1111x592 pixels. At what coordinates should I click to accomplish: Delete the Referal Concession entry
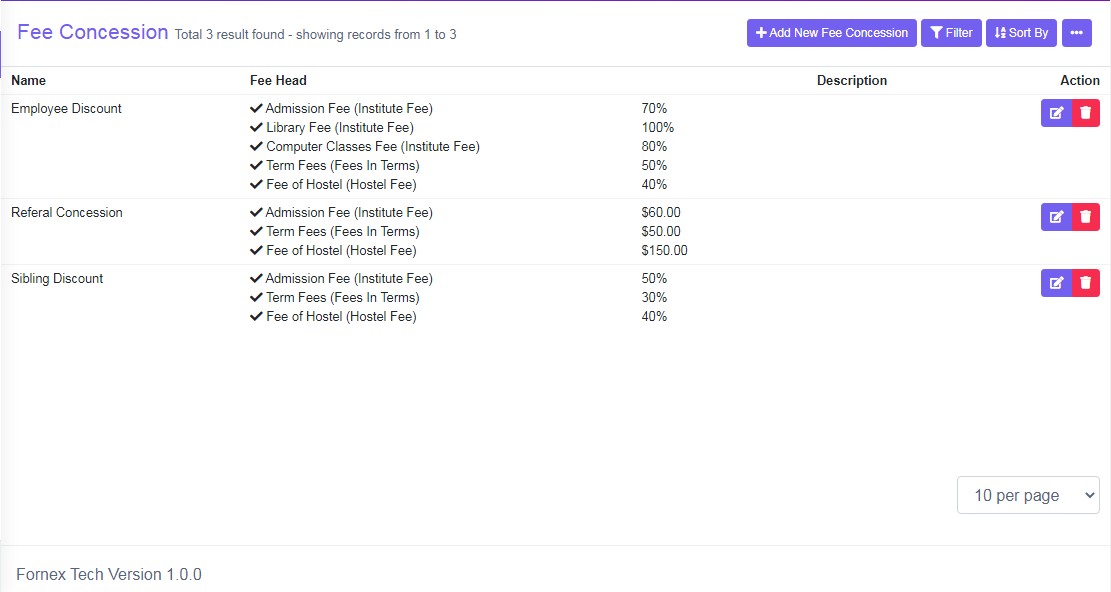coord(1085,217)
